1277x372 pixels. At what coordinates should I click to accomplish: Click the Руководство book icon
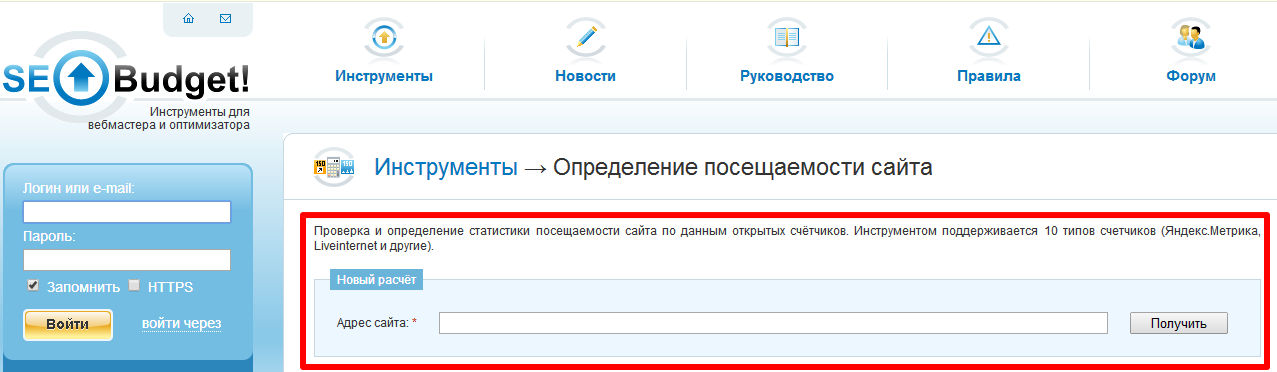click(x=787, y=38)
